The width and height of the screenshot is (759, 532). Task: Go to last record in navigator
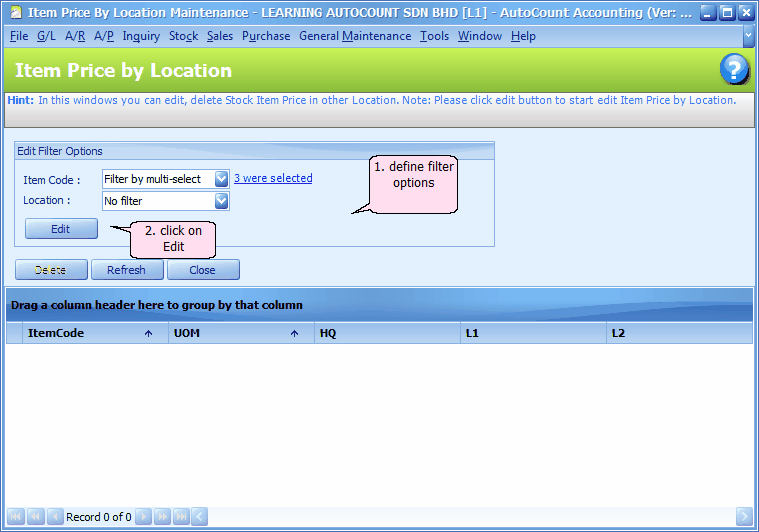click(x=181, y=517)
